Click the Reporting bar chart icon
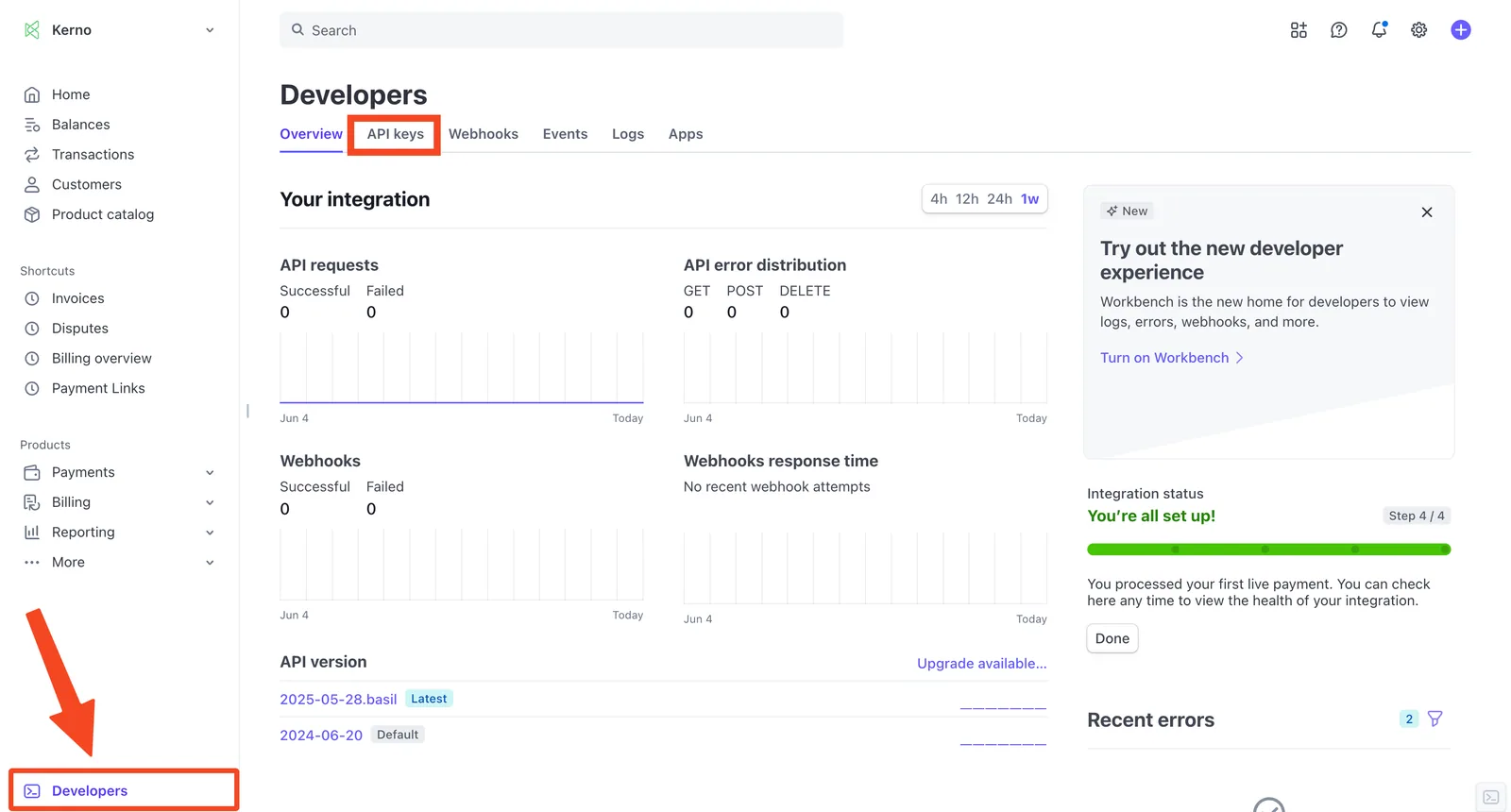The height and width of the screenshot is (812, 1511). (32, 533)
